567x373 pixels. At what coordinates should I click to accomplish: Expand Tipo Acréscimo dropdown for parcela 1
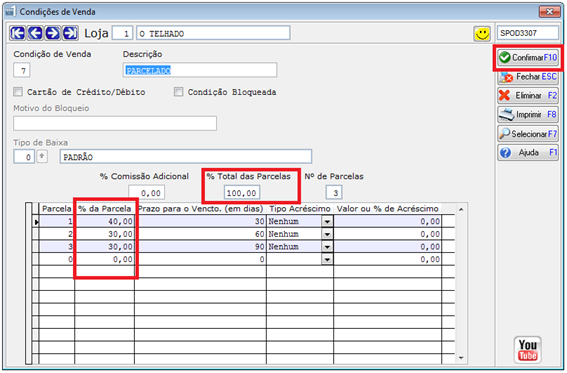(327, 221)
